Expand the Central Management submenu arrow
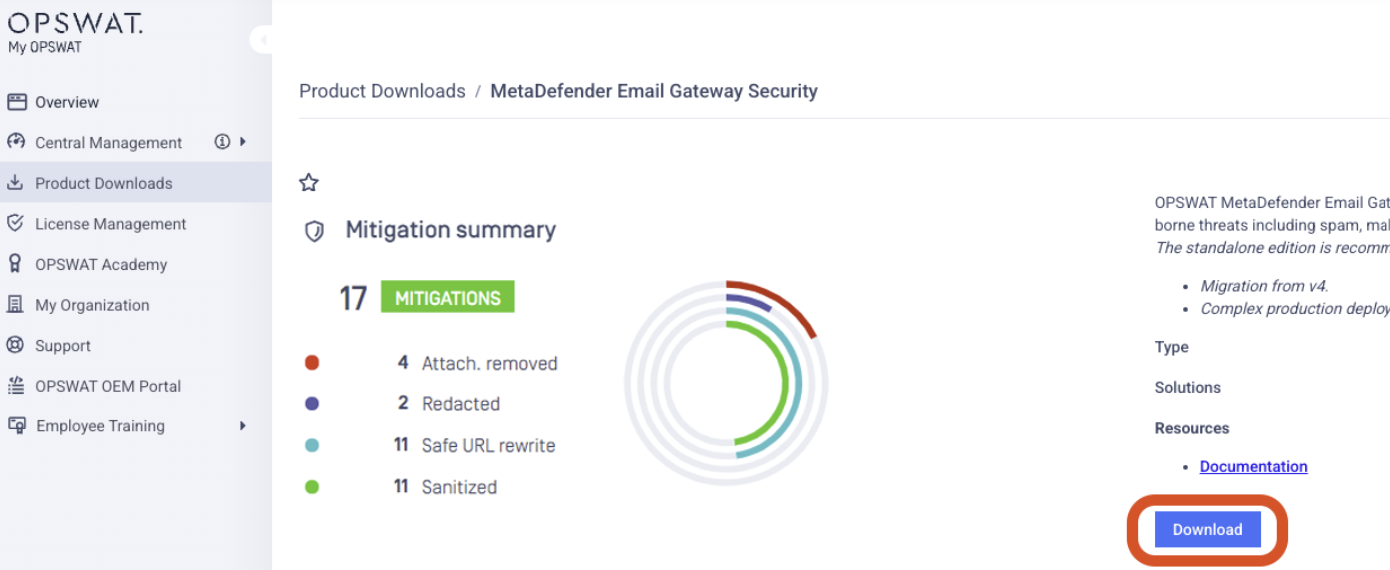This screenshot has height=570, width=1390. click(243, 142)
